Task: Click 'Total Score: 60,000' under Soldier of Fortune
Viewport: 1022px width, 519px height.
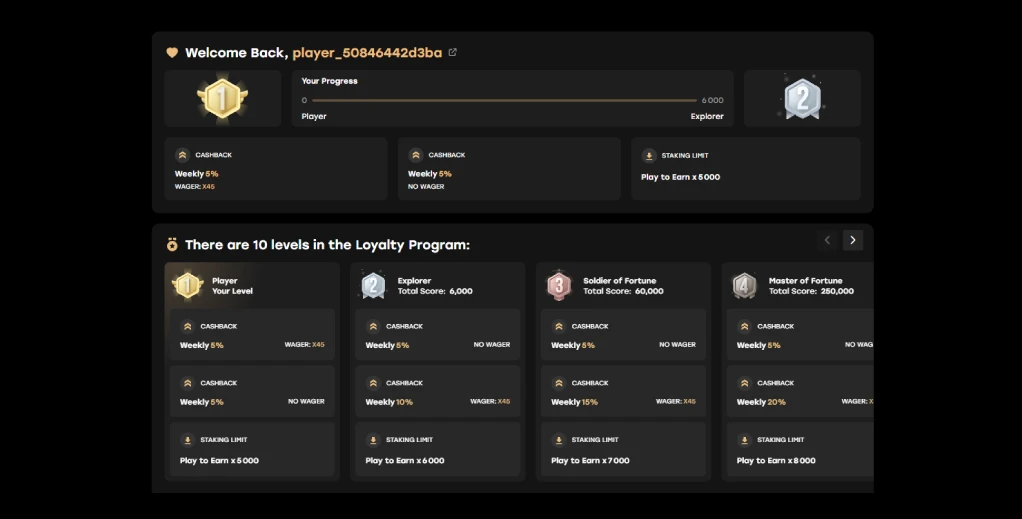Action: (x=623, y=291)
